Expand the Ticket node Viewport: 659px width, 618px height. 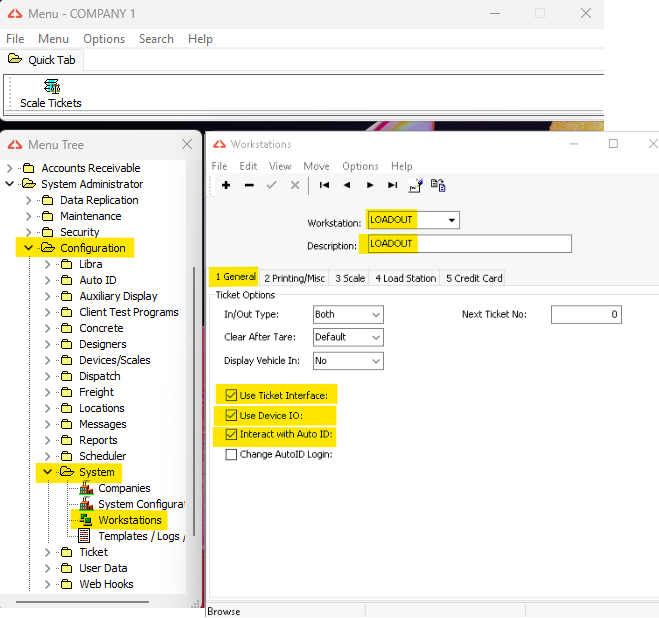click(x=47, y=552)
